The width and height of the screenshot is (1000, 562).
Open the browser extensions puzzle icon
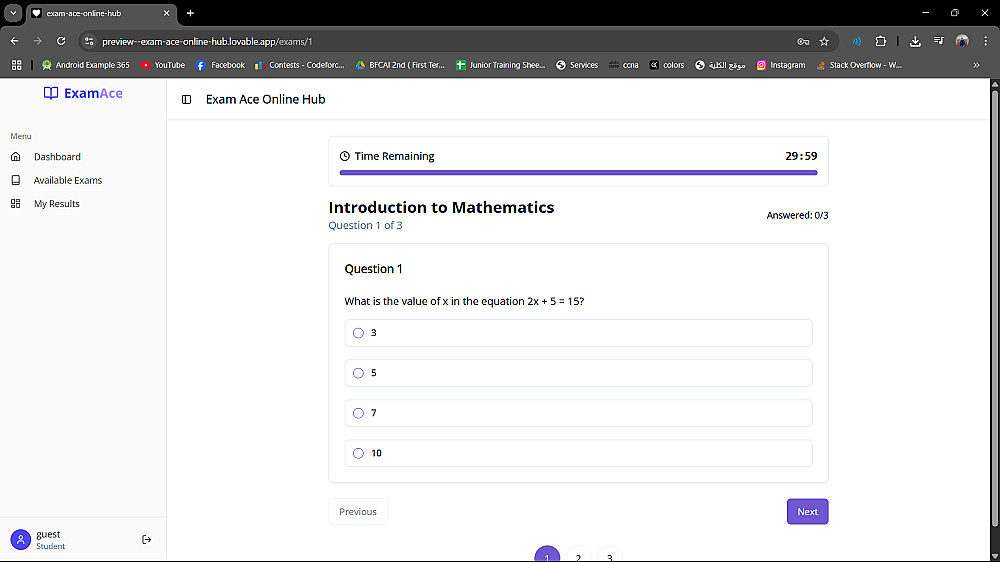click(880, 41)
